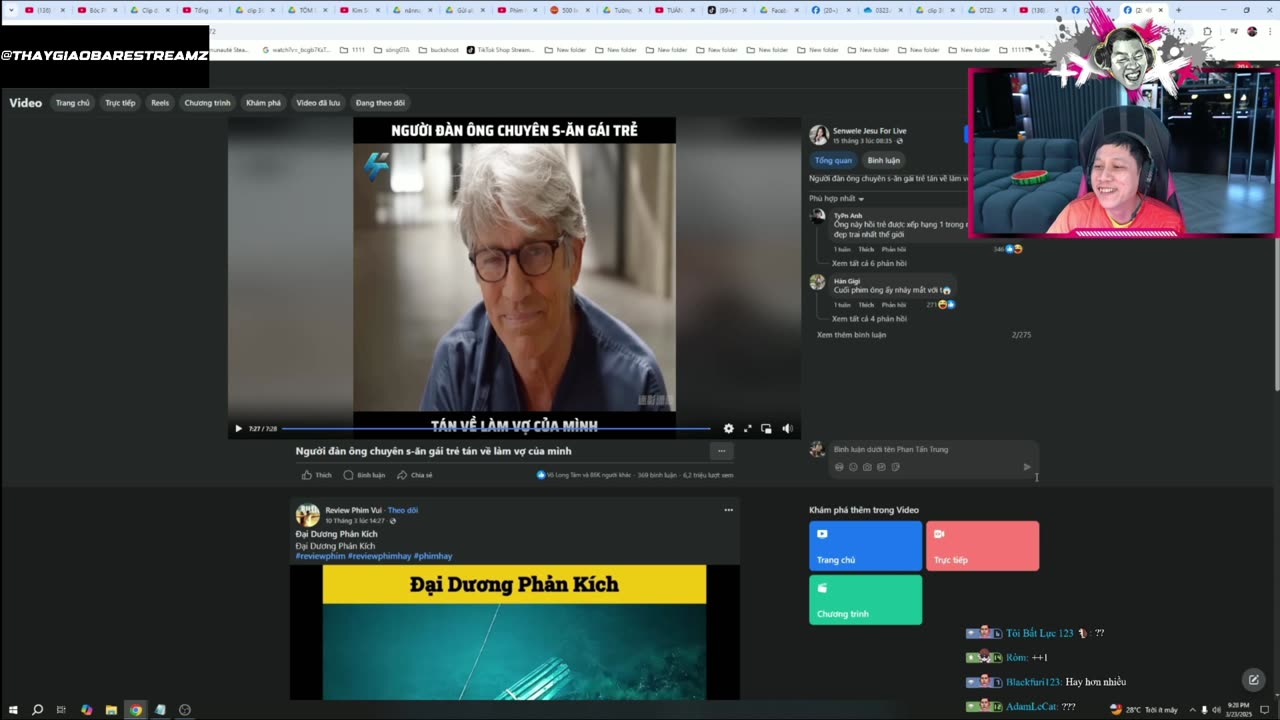The height and width of the screenshot is (720, 1280).
Task: Open Windows taskbar search
Action: pos(37,710)
